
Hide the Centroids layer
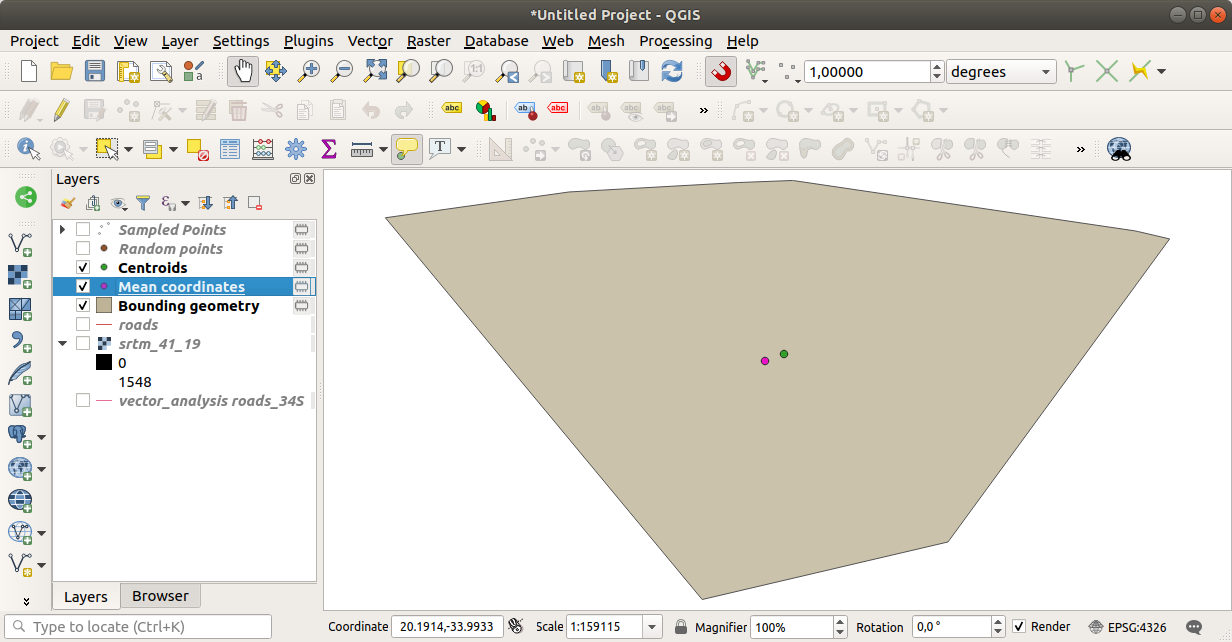(83, 267)
